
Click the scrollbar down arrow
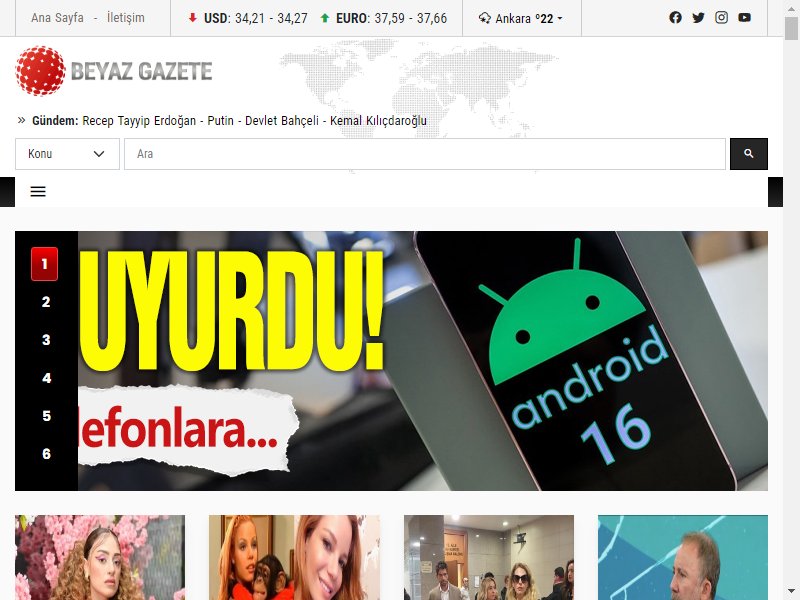[791, 592]
